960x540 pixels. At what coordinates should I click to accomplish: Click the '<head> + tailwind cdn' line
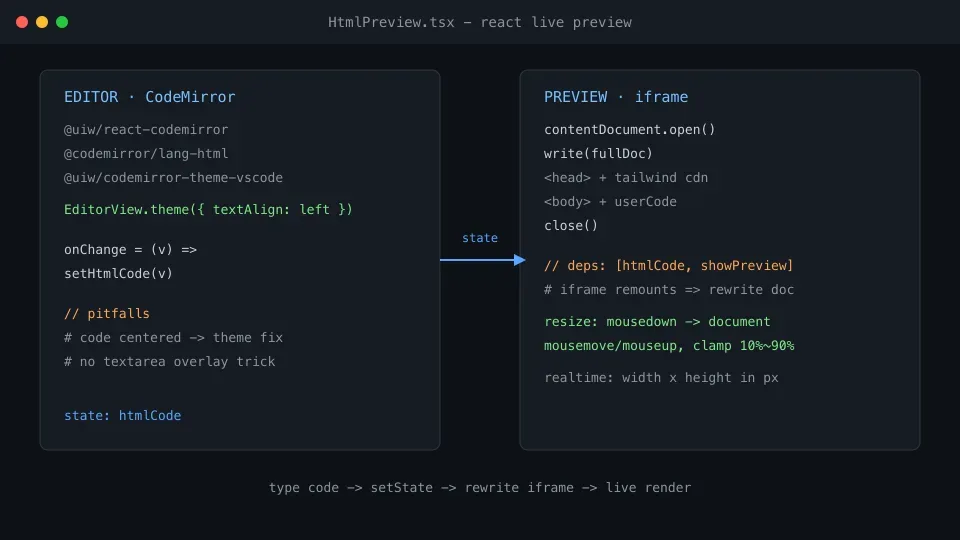point(626,178)
